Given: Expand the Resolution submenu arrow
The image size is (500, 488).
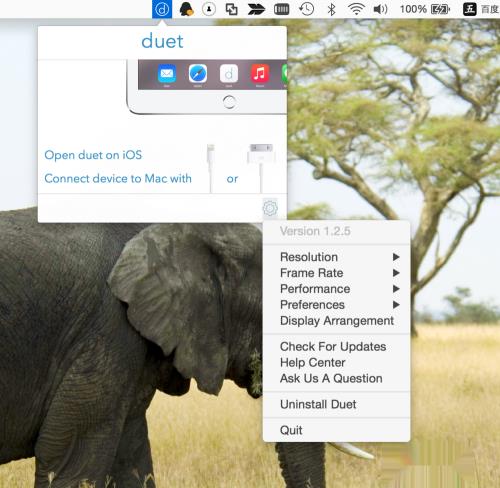Looking at the screenshot, I should click(x=396, y=257).
